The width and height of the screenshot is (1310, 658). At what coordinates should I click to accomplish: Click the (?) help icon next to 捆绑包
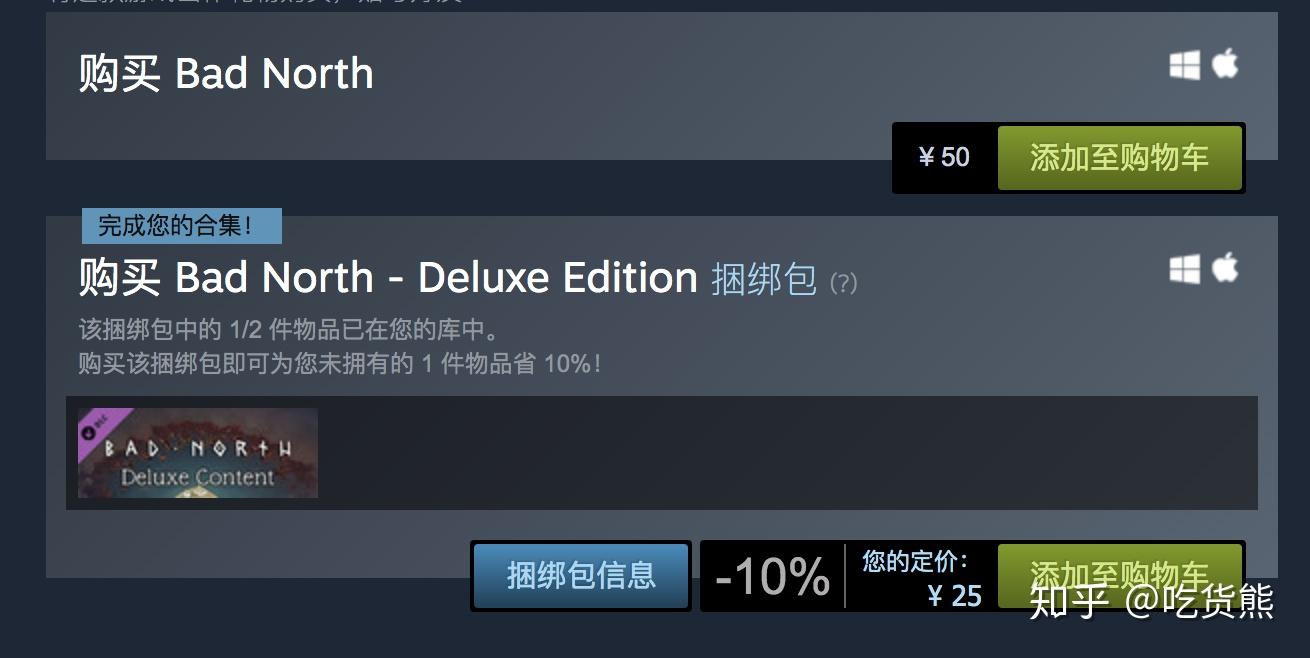(843, 283)
